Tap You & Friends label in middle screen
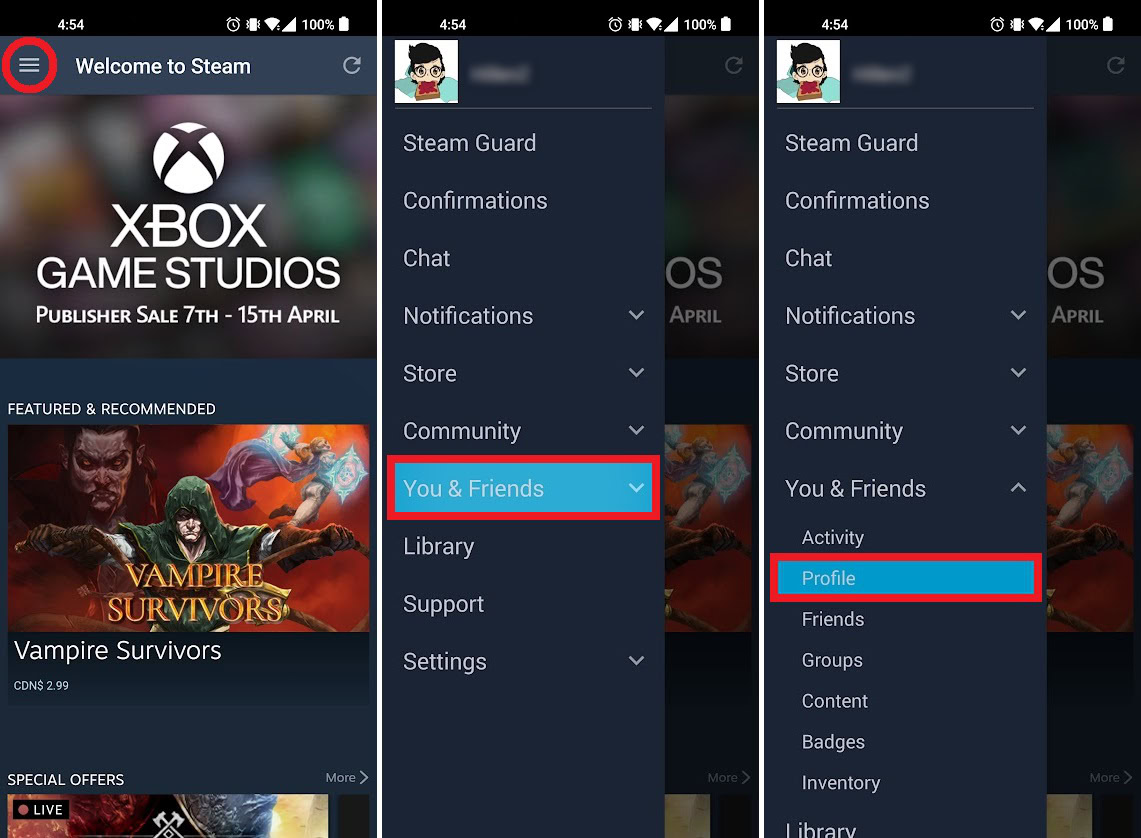Screen dimensions: 1141x838 pyautogui.click(x=473, y=488)
